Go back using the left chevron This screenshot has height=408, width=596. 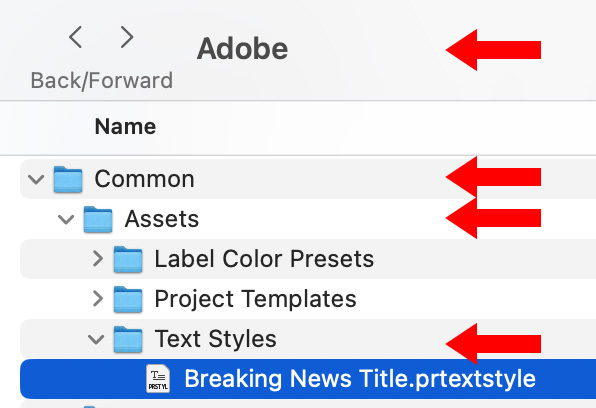76,37
